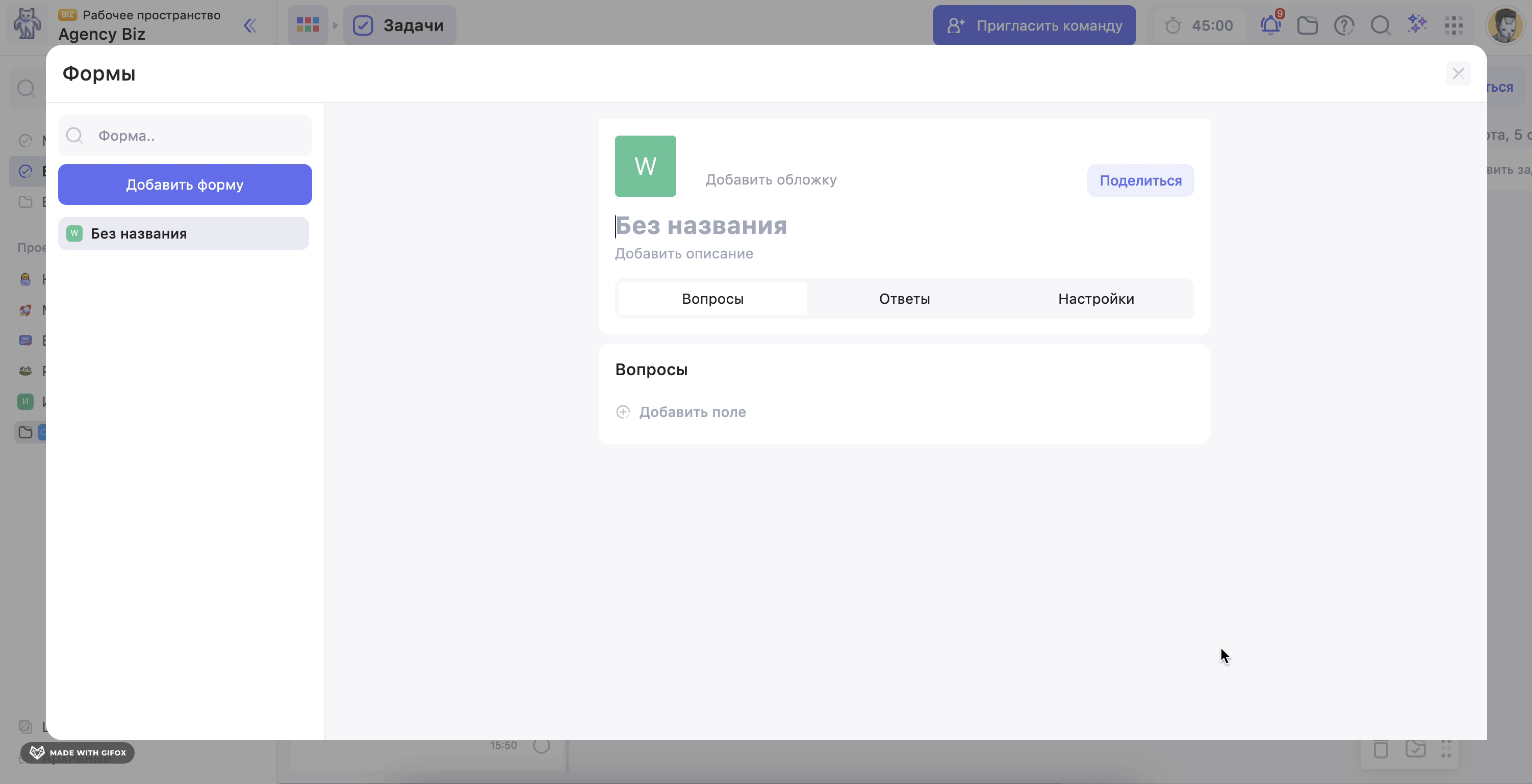This screenshot has height=784, width=1532.
Task: Select the Вопросы tab
Action: (x=712, y=299)
